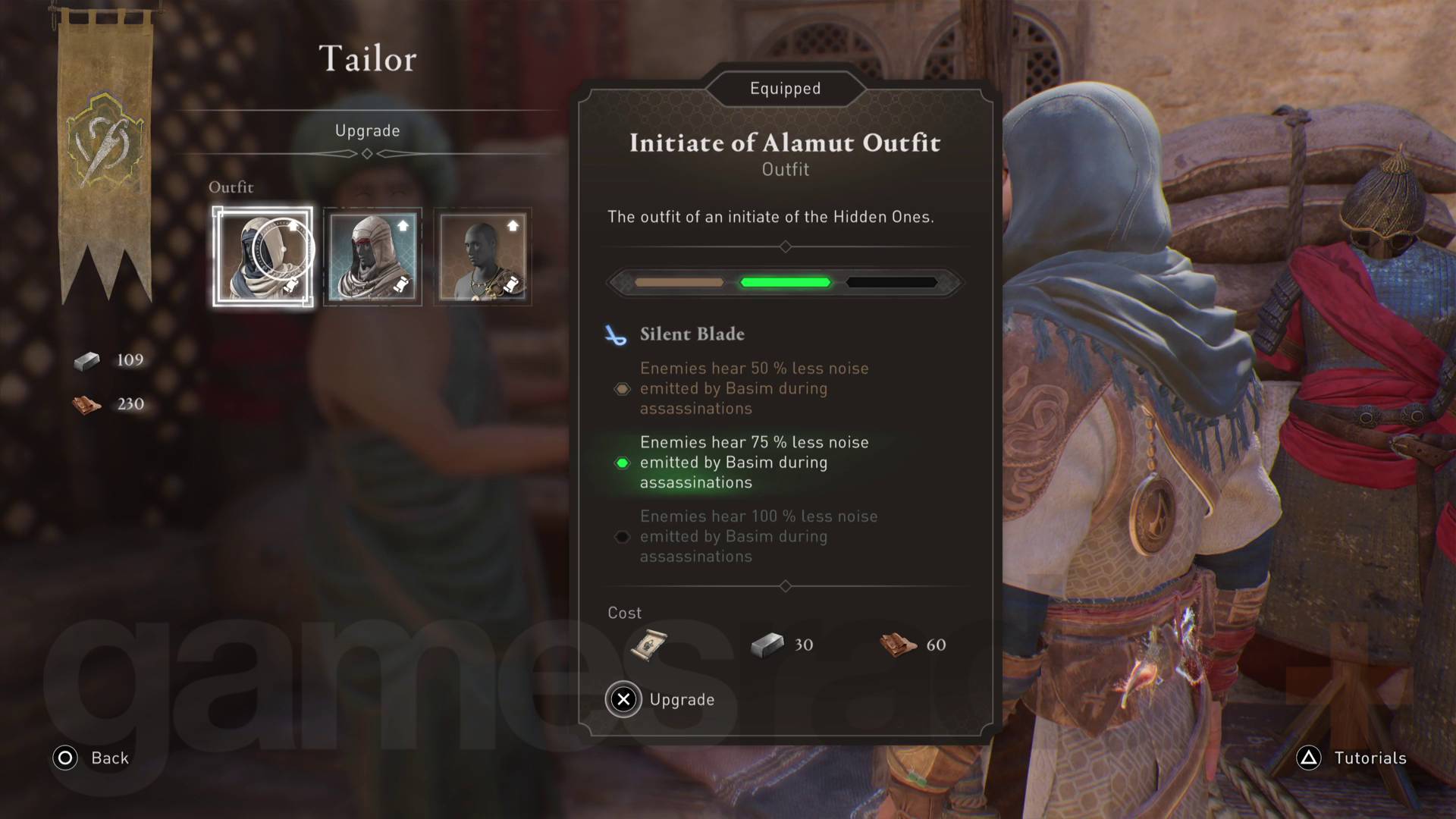Select the first outfit thumbnail
This screenshot has height=819, width=1456.
263,255
